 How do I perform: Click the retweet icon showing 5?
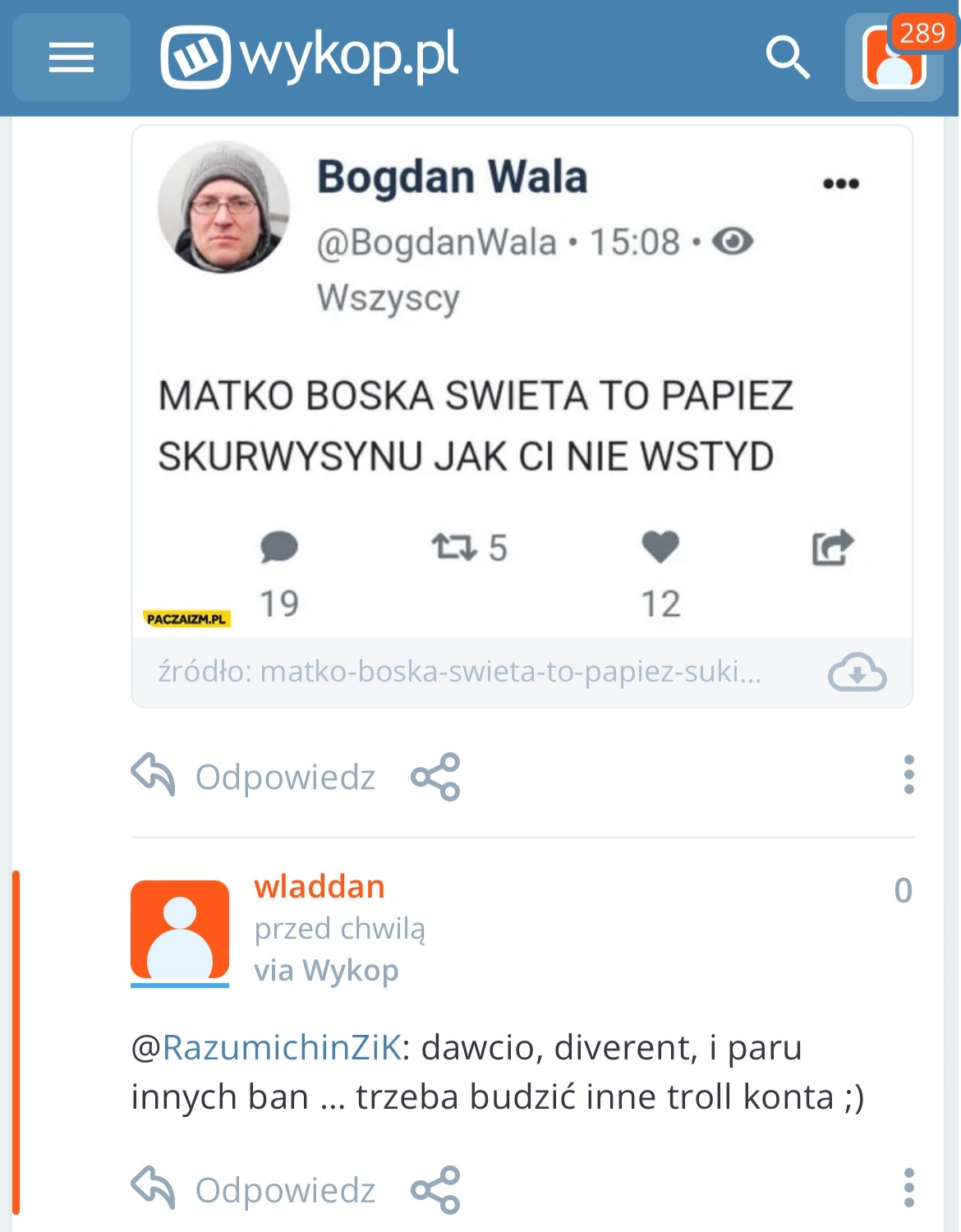click(x=454, y=547)
